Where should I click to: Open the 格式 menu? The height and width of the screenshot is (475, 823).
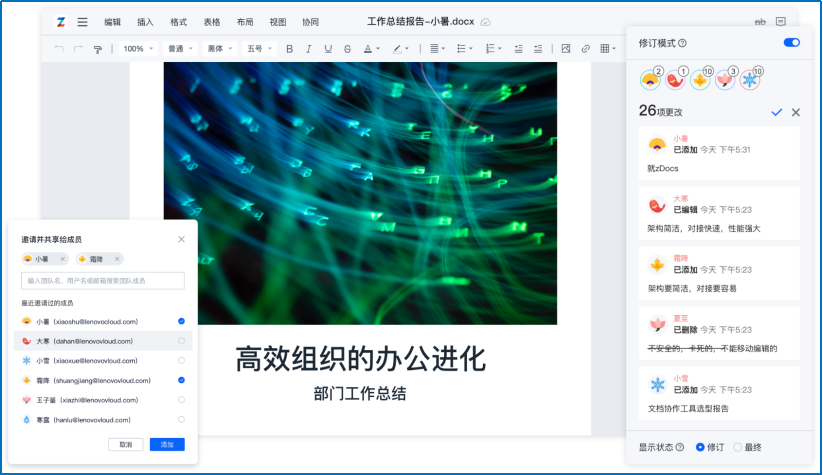[178, 22]
